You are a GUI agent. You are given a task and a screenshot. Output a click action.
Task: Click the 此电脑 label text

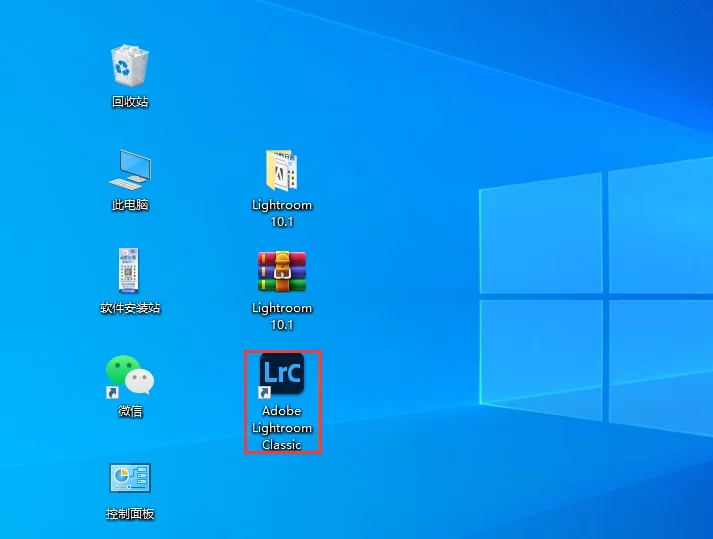130,205
